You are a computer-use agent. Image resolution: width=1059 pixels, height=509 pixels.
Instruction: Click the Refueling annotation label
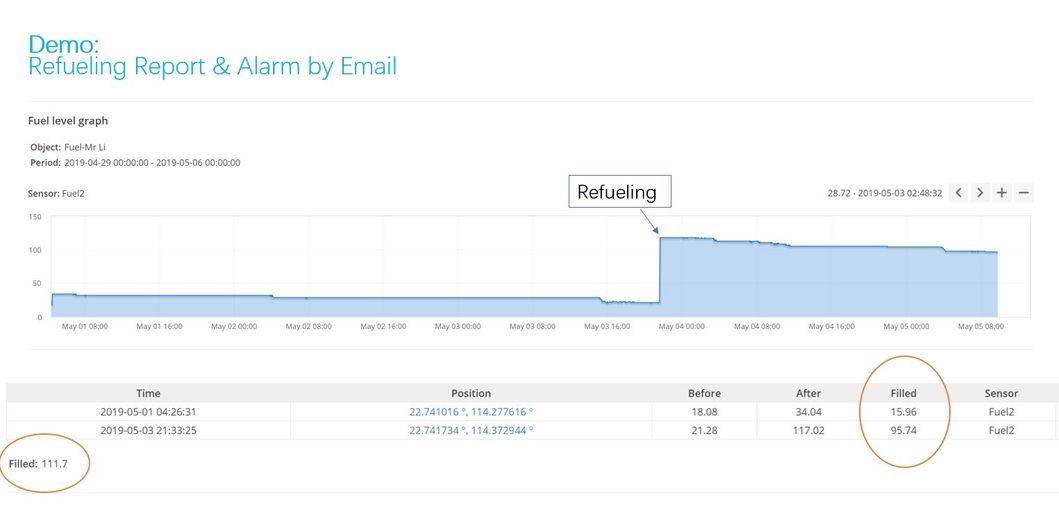[x=617, y=192]
